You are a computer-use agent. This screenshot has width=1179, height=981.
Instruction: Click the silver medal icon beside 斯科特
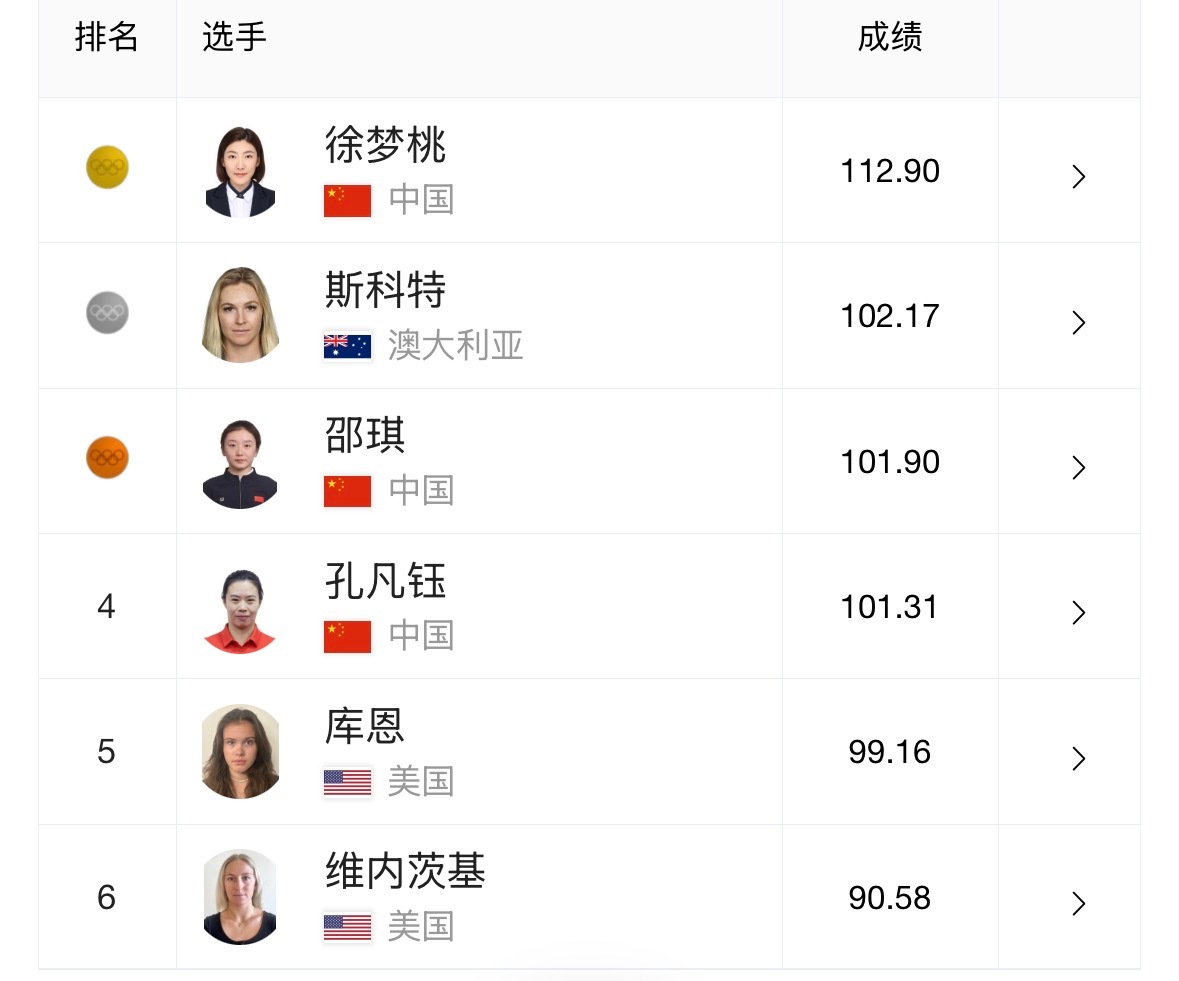(107, 312)
